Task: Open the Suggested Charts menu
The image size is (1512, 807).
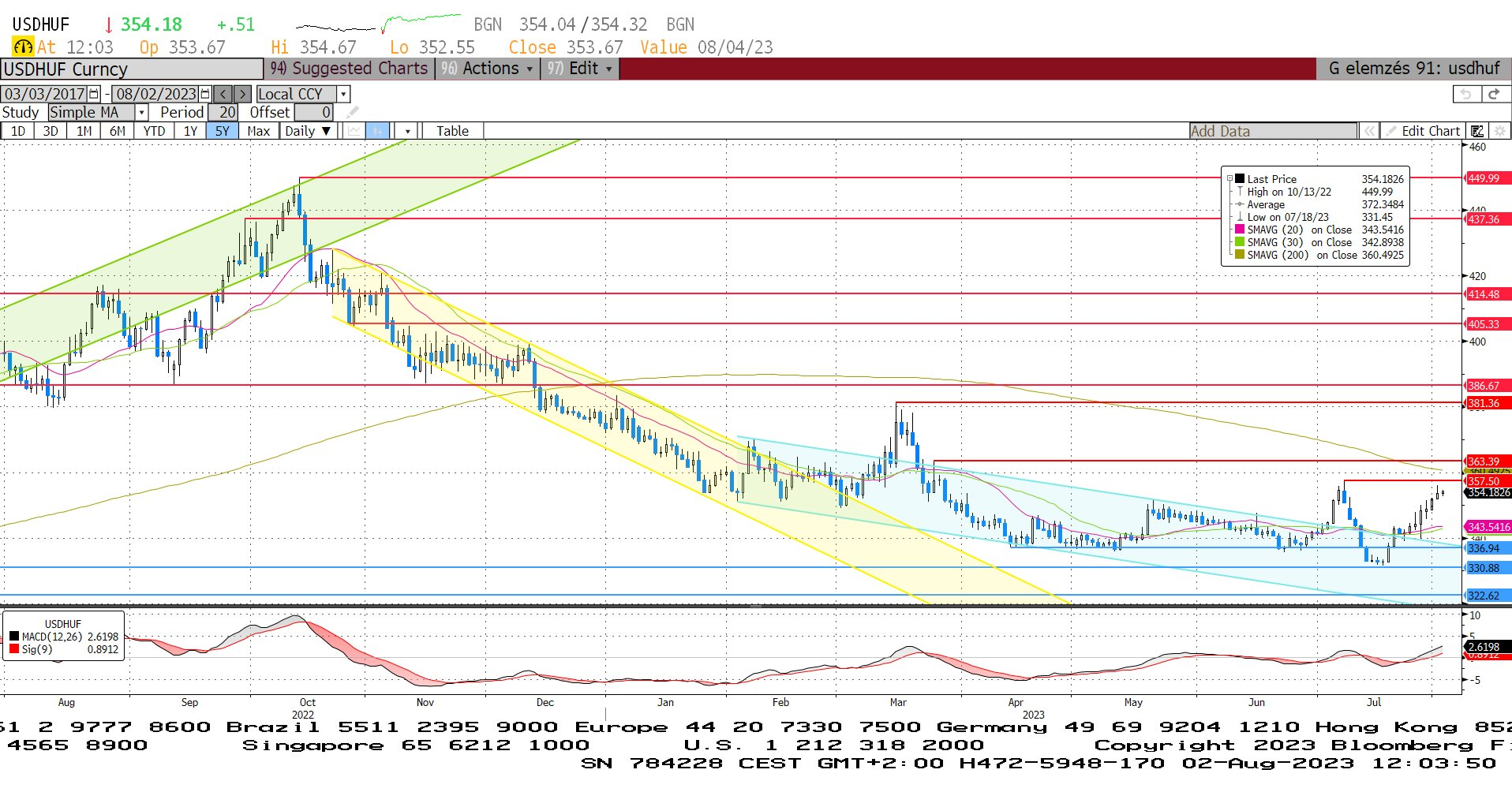Action: pos(348,69)
